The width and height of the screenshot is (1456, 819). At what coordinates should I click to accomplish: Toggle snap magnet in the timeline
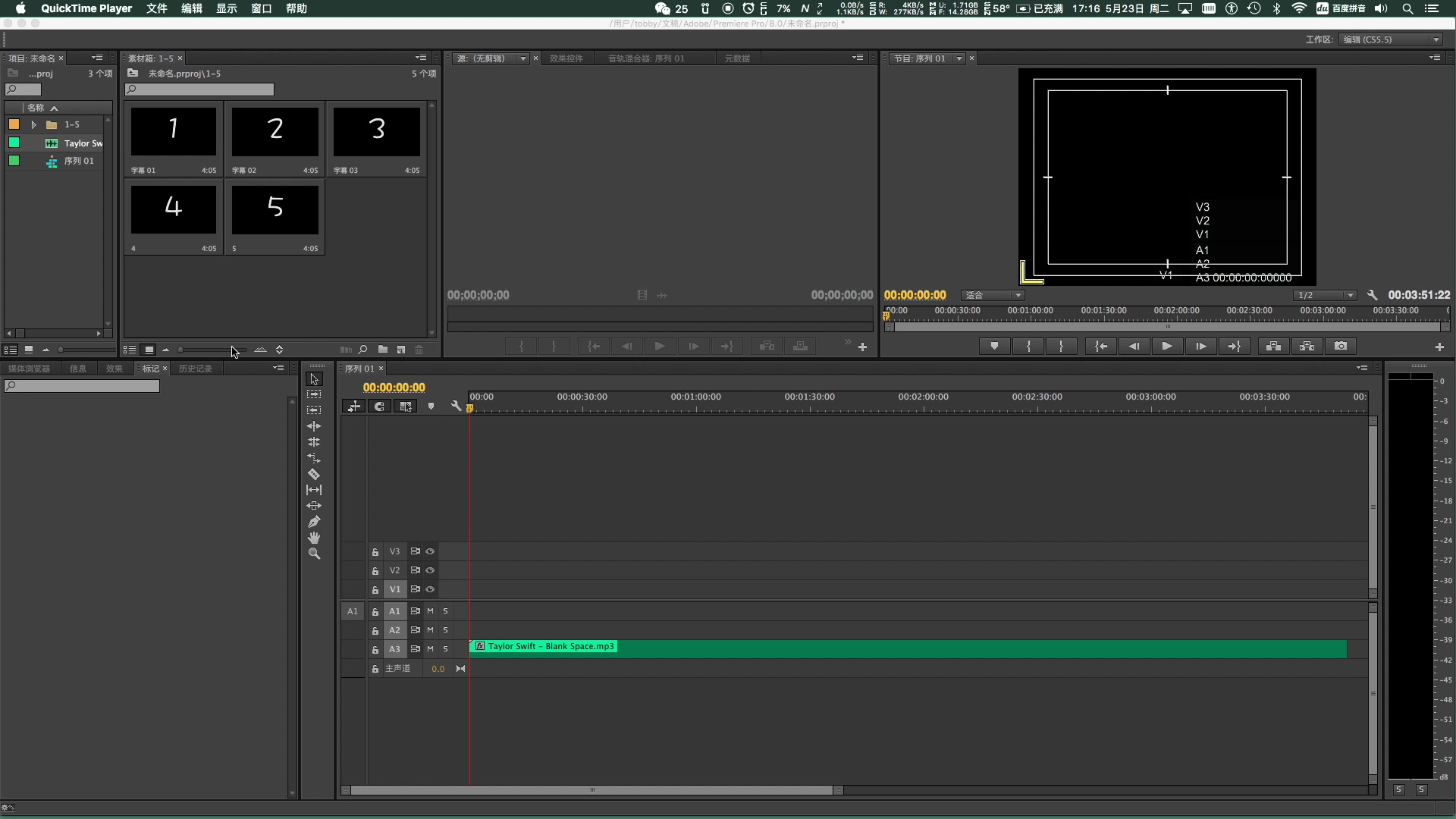(x=380, y=406)
